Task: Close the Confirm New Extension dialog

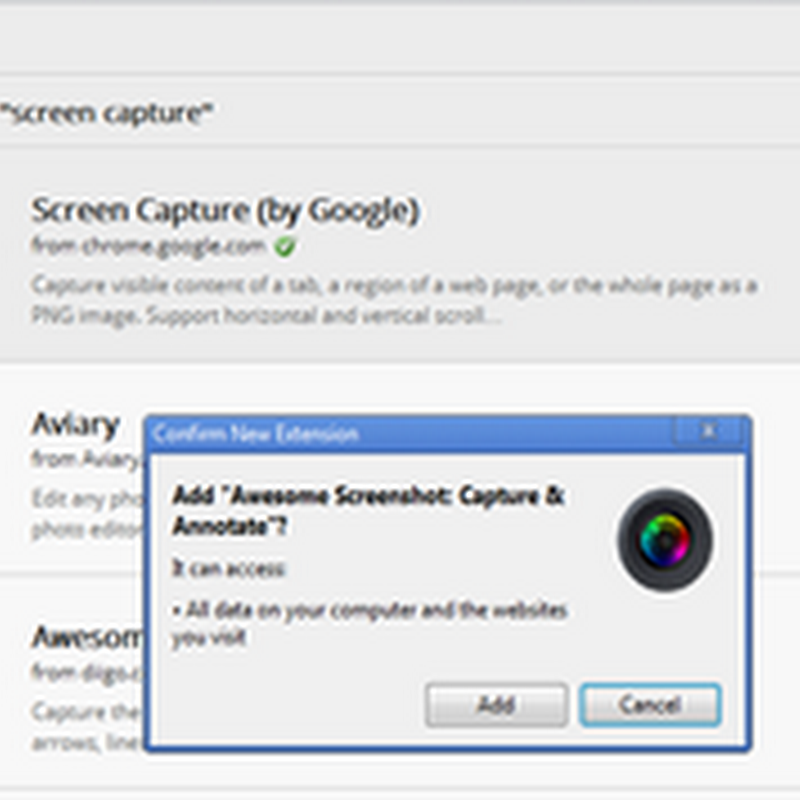Action: (709, 432)
